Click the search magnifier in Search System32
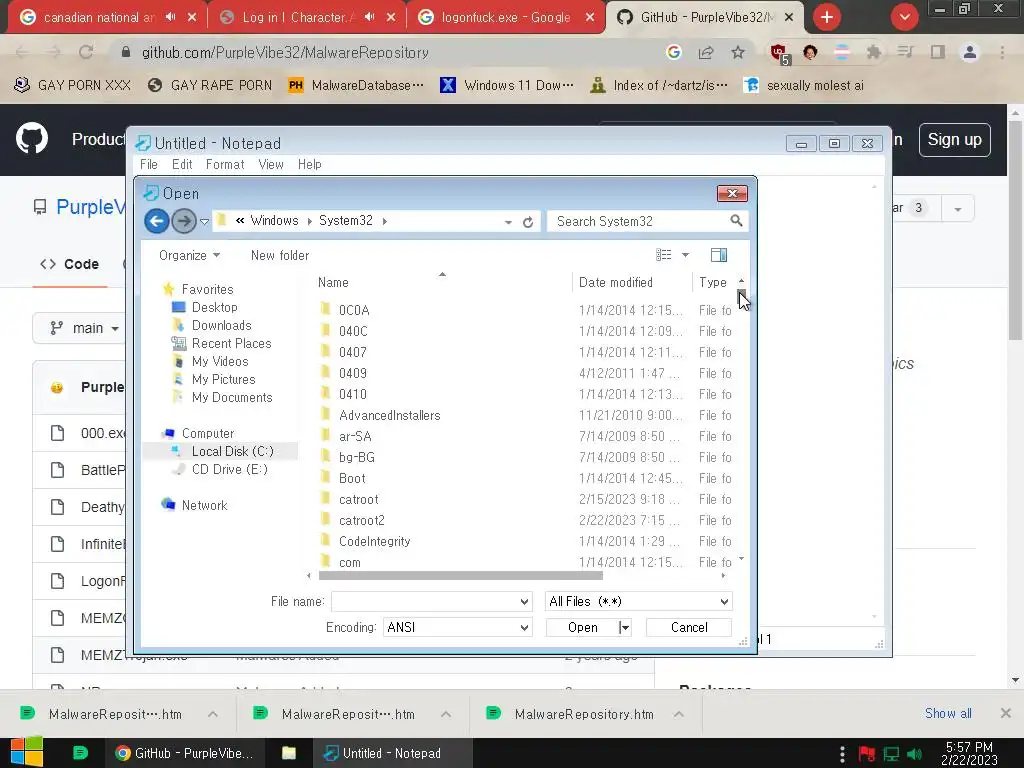The height and width of the screenshot is (768, 1024). (x=736, y=221)
